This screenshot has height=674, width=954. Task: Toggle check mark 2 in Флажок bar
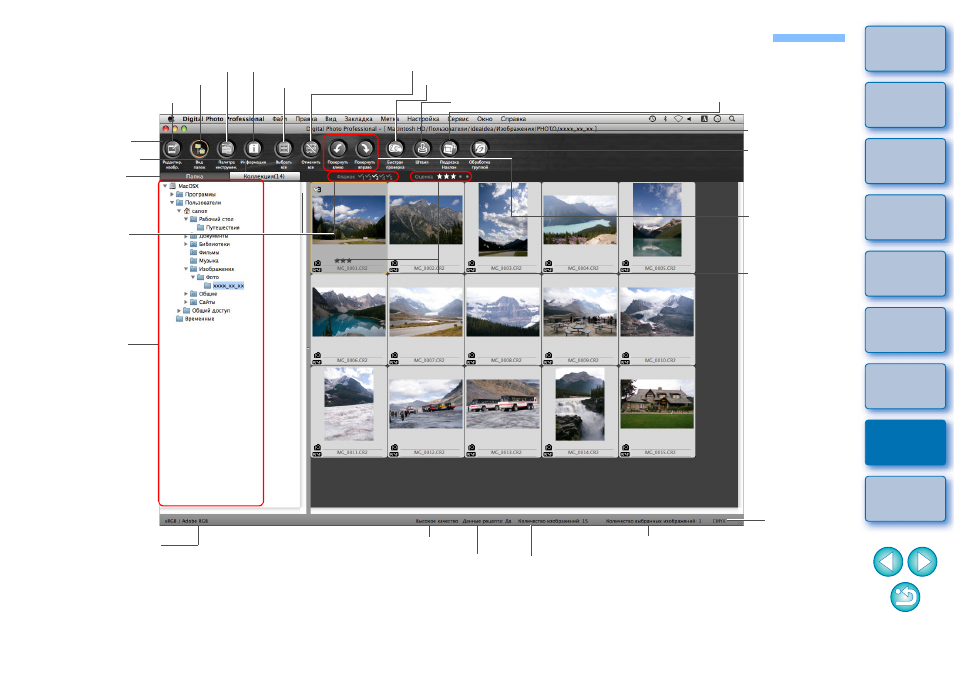[367, 176]
